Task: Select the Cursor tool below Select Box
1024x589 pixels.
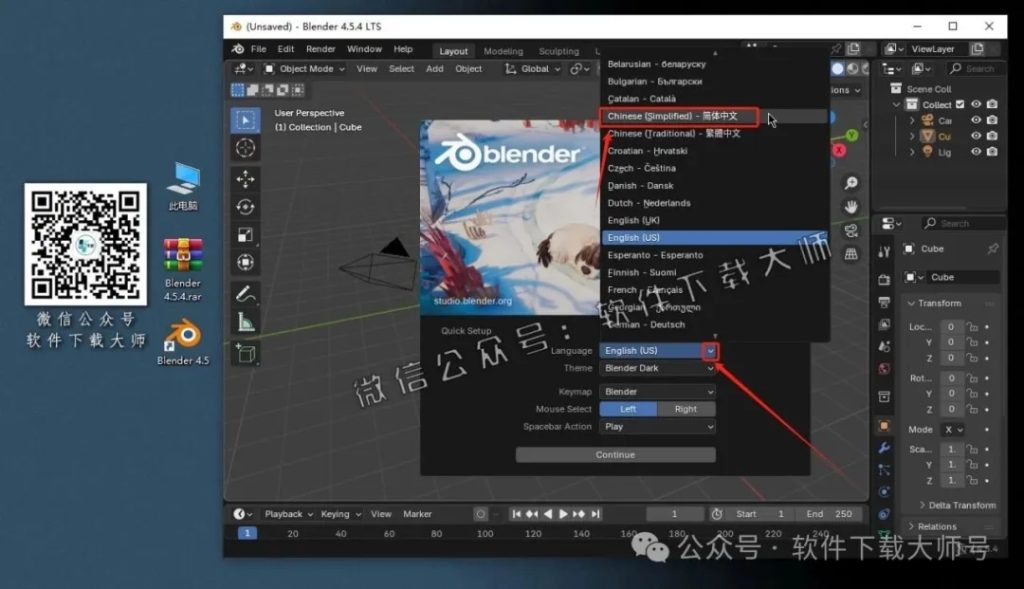Action: click(x=247, y=148)
